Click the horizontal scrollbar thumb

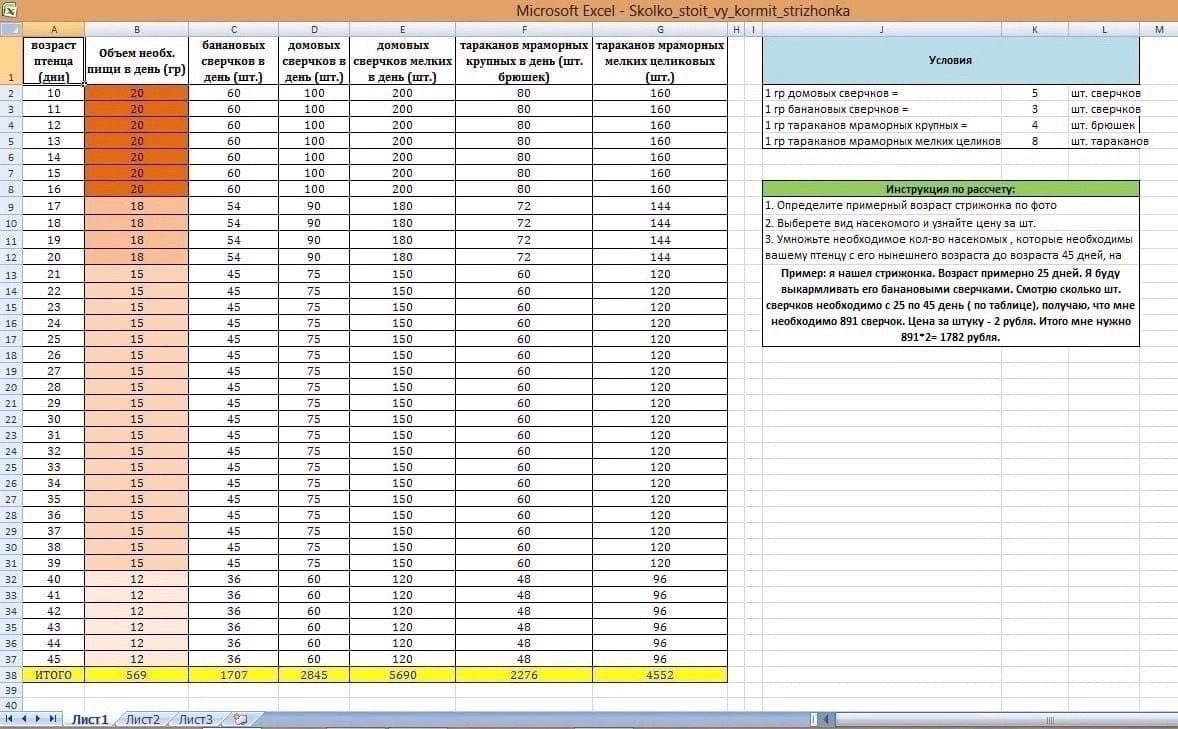1048,720
